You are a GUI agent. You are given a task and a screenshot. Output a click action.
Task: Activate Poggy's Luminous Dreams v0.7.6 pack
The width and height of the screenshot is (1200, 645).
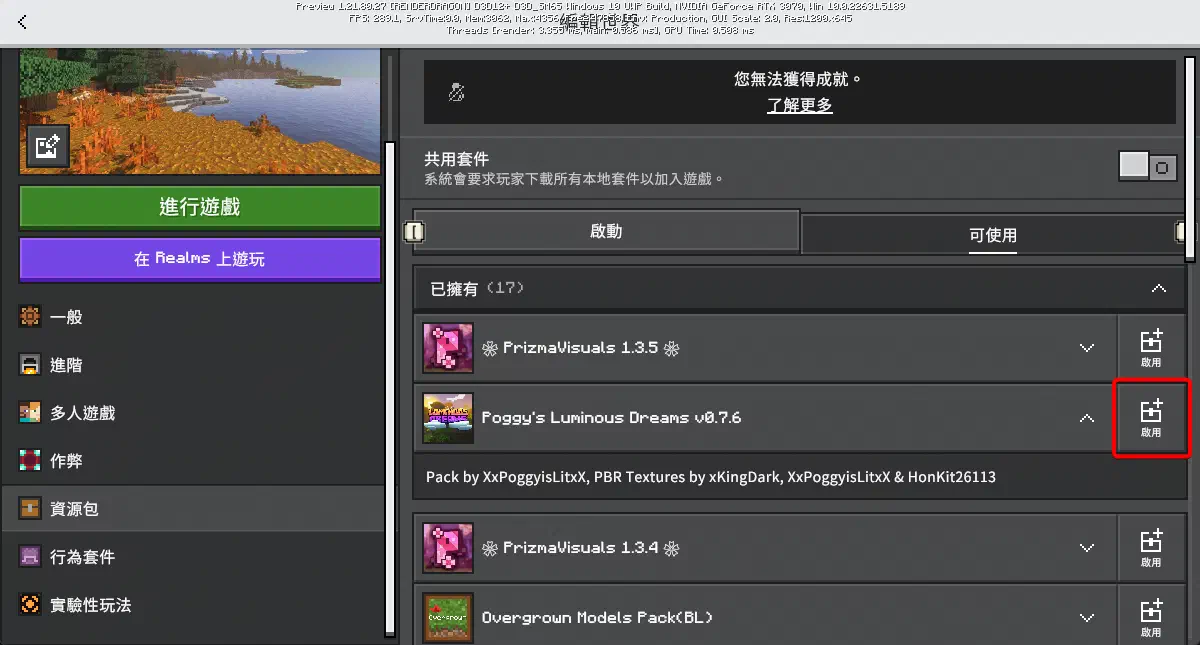[1152, 418]
